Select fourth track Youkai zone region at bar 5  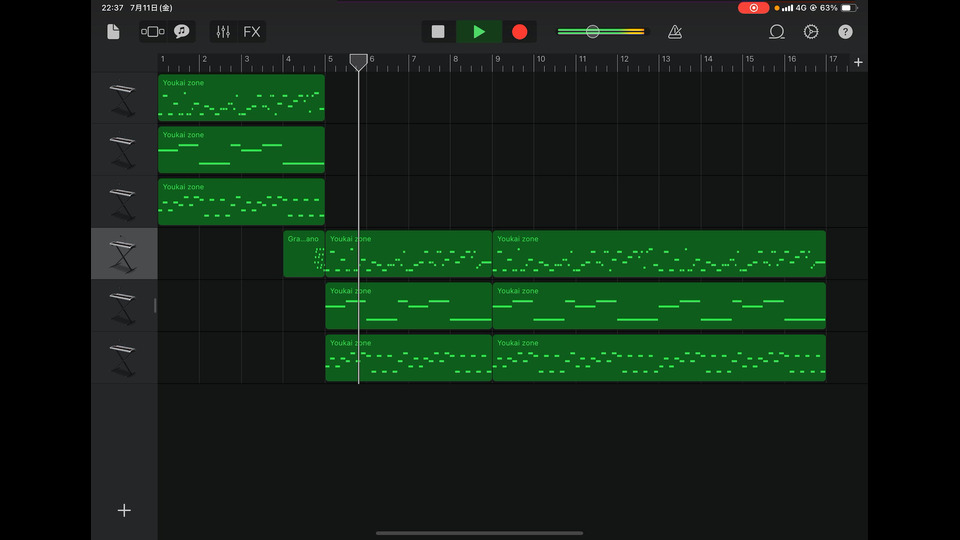[408, 254]
